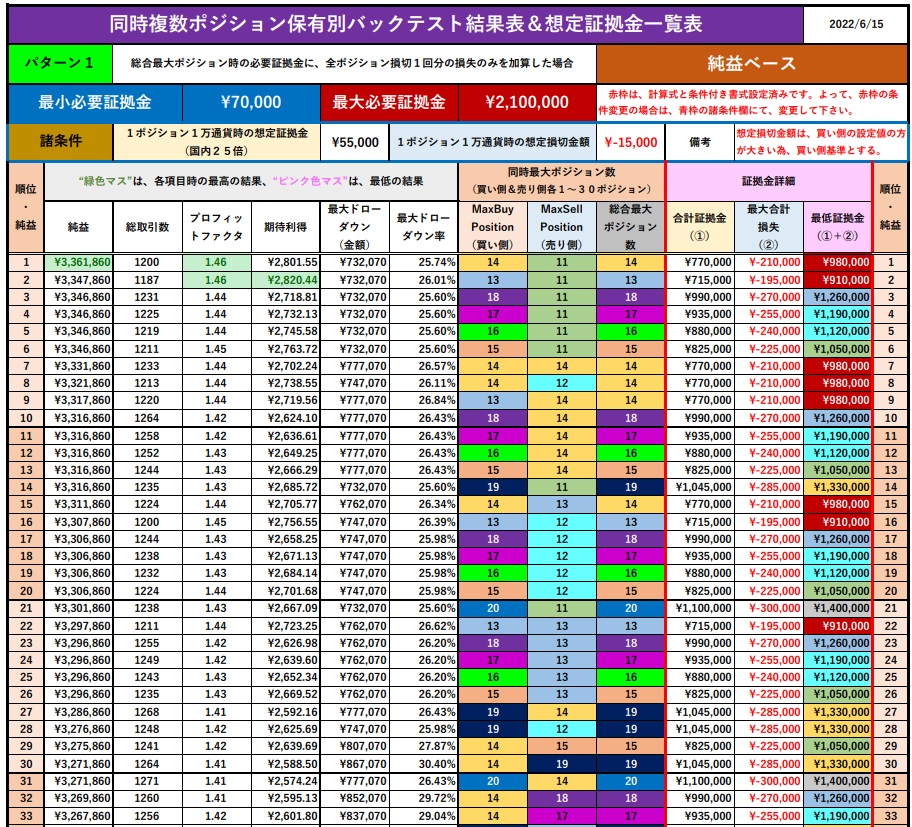Click the 諸条件 label cell
This screenshot has width=912, height=827.
click(x=60, y=141)
